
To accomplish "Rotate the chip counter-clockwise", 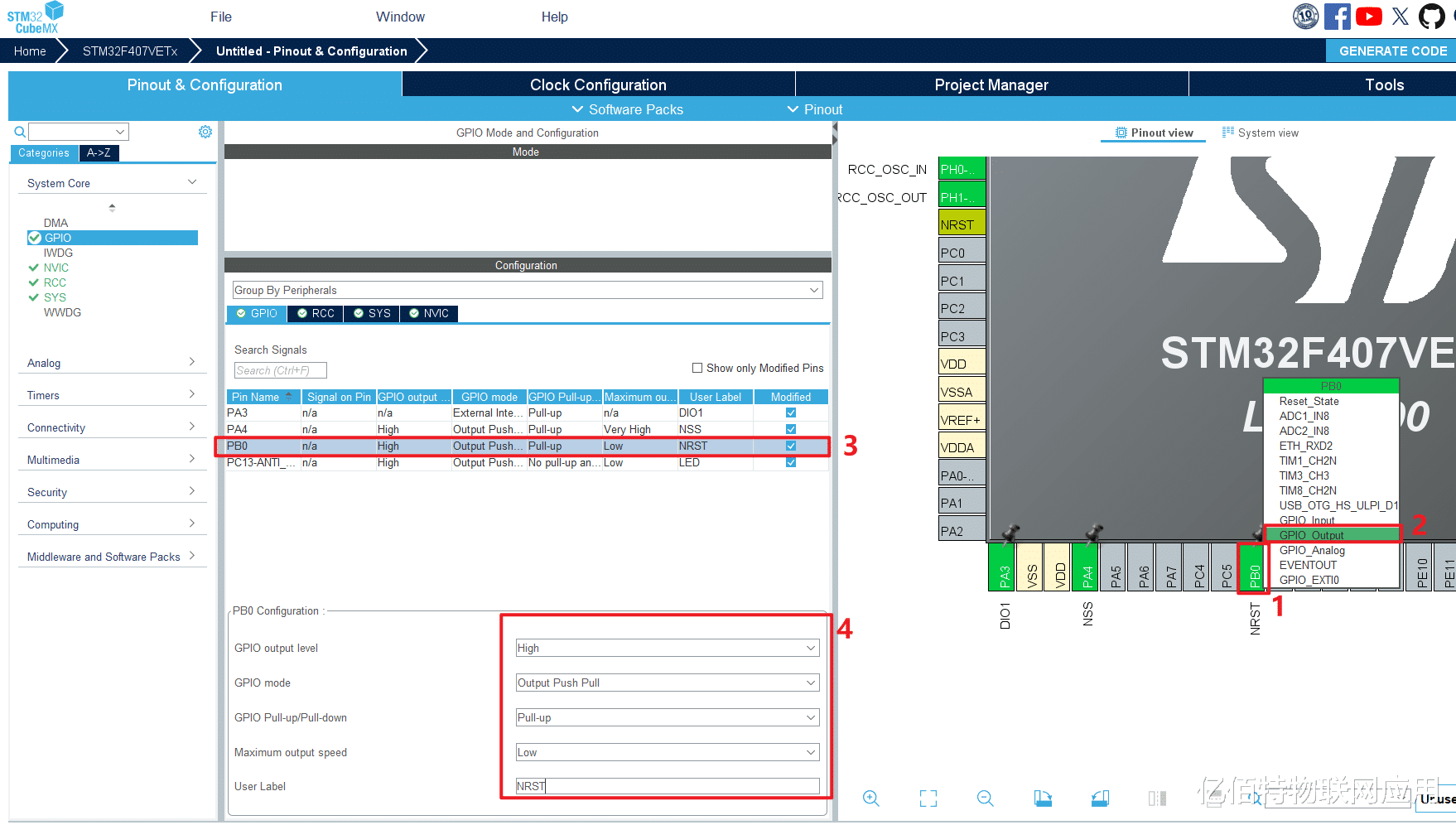I will (x=1100, y=798).
